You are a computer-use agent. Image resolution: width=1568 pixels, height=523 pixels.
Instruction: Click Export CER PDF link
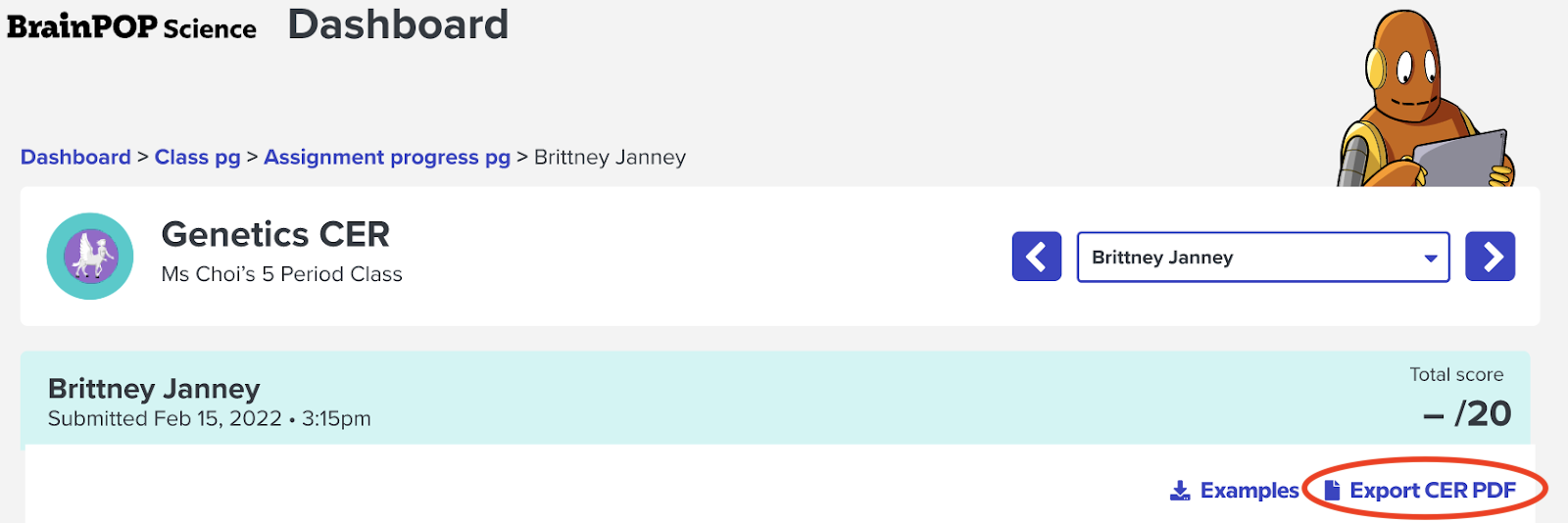point(1432,491)
